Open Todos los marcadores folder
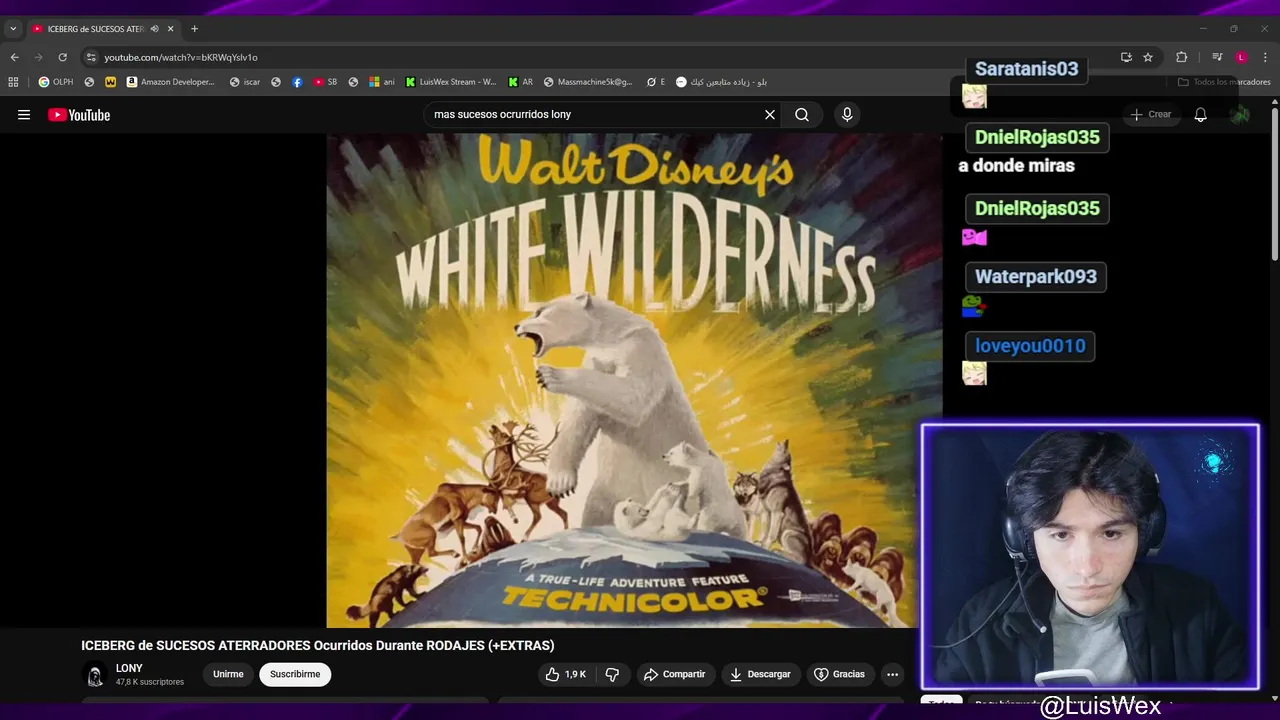 click(x=1224, y=82)
